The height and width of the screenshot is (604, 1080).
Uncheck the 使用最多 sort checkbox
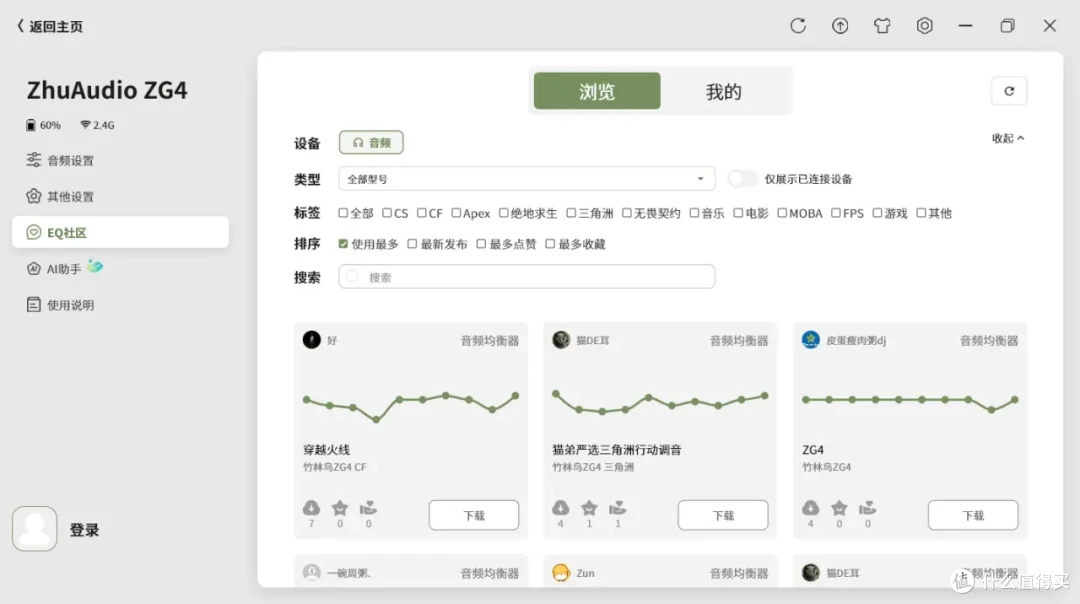point(343,244)
